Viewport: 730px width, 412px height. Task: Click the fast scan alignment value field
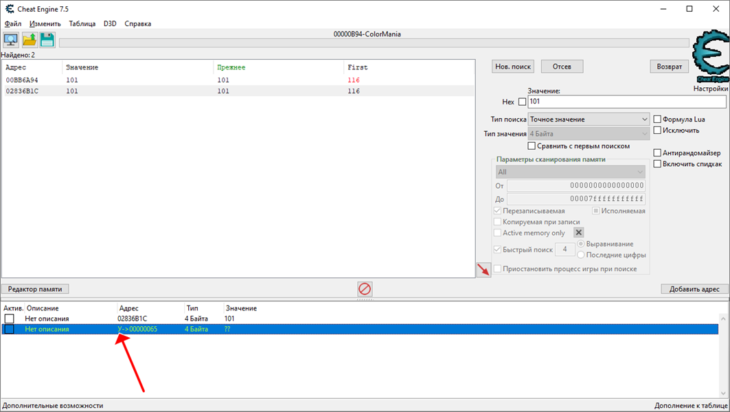pos(565,250)
